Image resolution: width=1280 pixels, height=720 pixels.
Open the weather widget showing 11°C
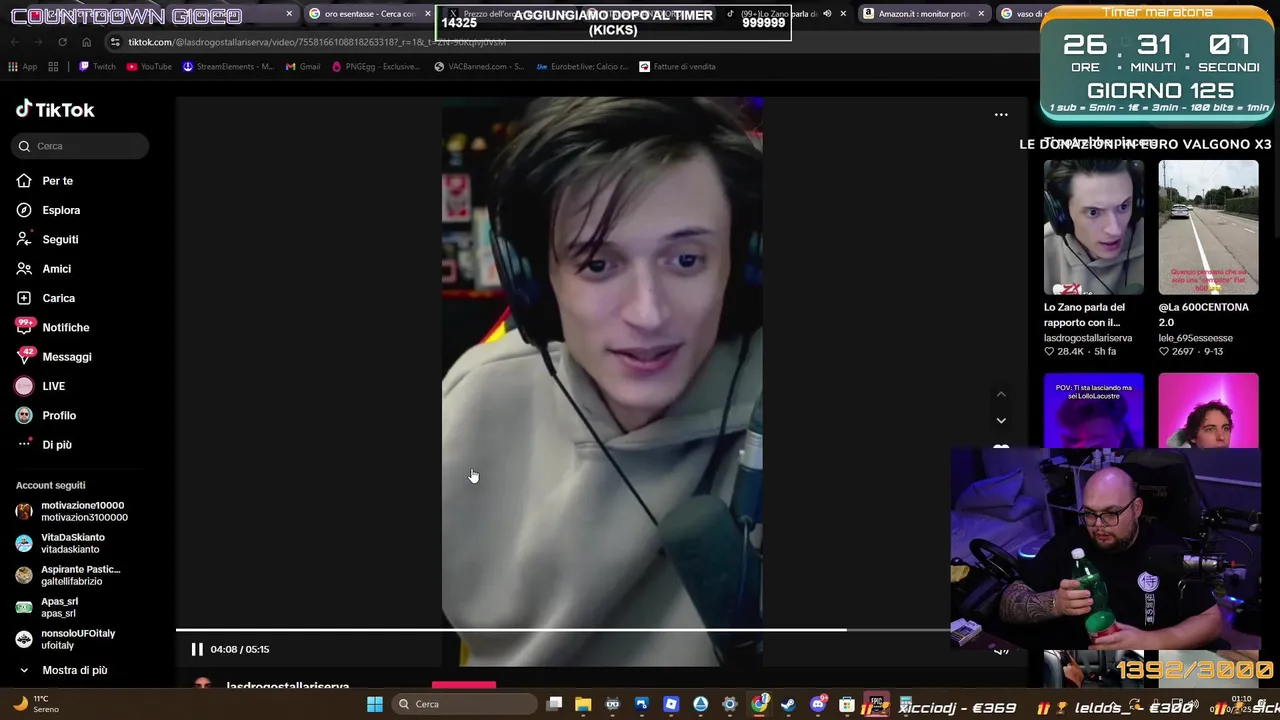coord(34,703)
